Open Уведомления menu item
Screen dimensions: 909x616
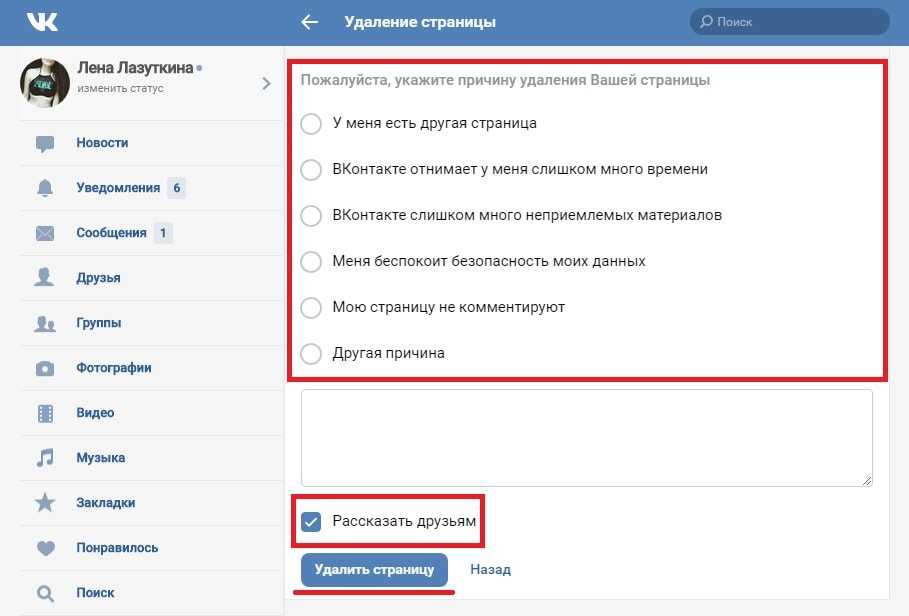(x=151, y=188)
